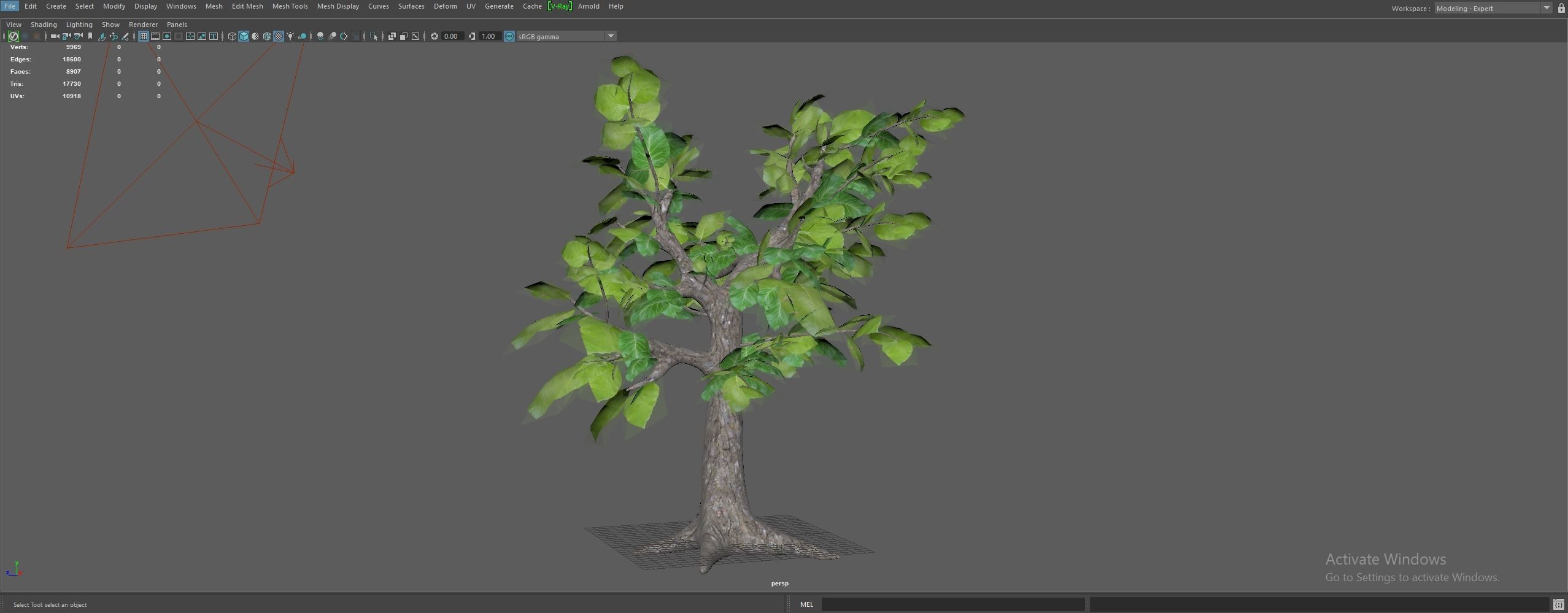Image resolution: width=1568 pixels, height=613 pixels.
Task: Click the MEL command line input field
Action: tap(953, 604)
